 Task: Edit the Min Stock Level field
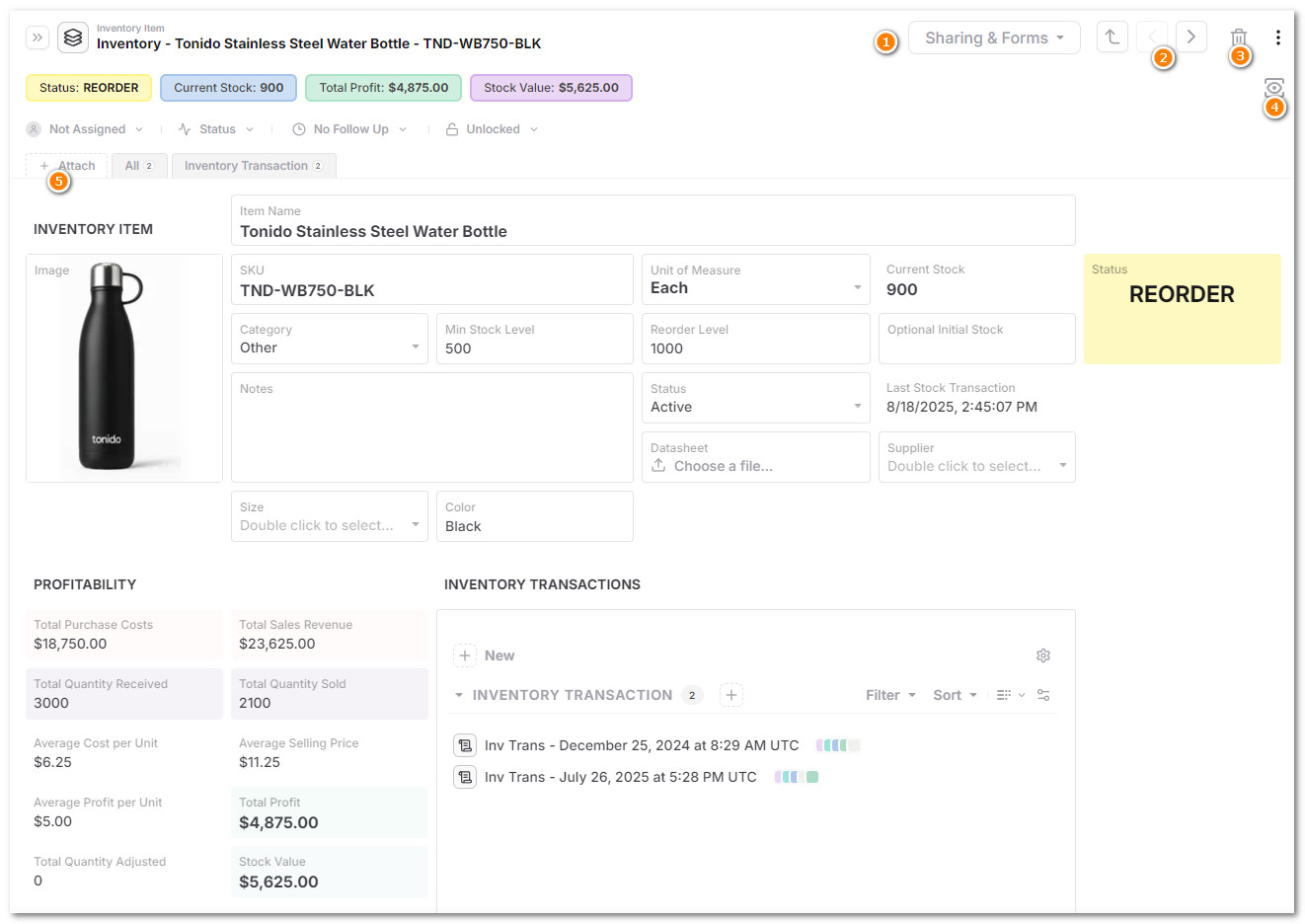tap(535, 339)
